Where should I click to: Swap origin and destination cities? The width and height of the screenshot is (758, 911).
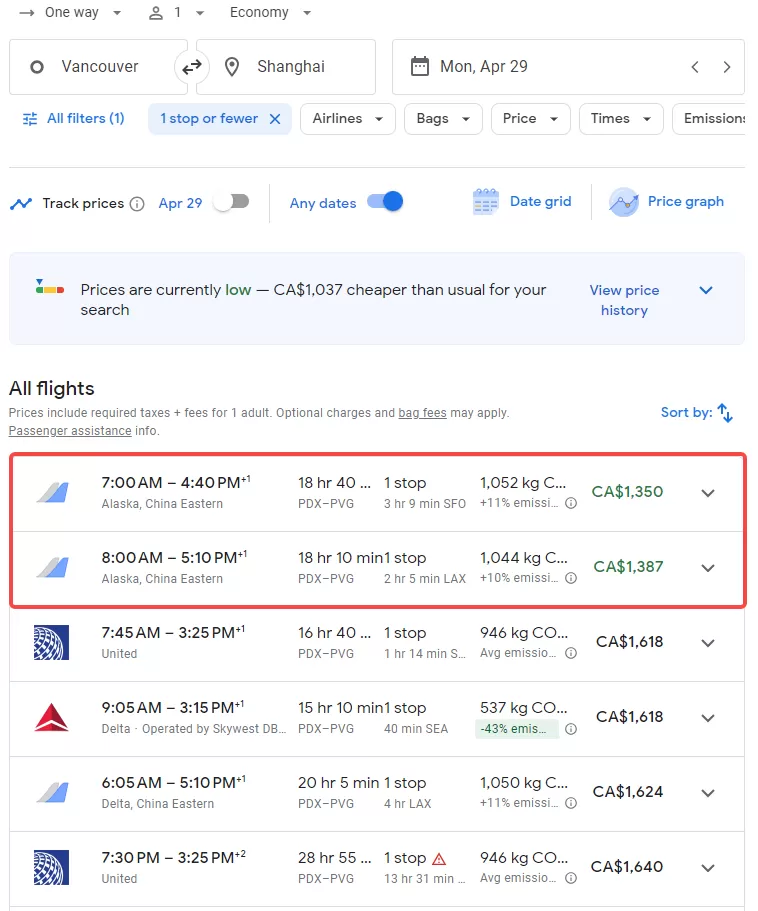pos(192,67)
